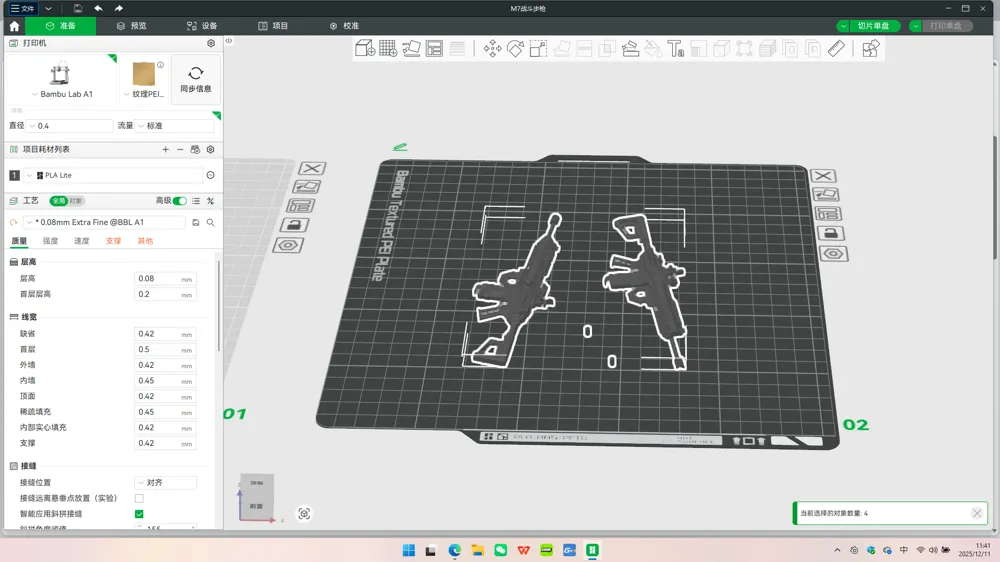Toggle plate 02 visibility eye icon
The width and height of the screenshot is (1000, 562).
click(x=834, y=254)
